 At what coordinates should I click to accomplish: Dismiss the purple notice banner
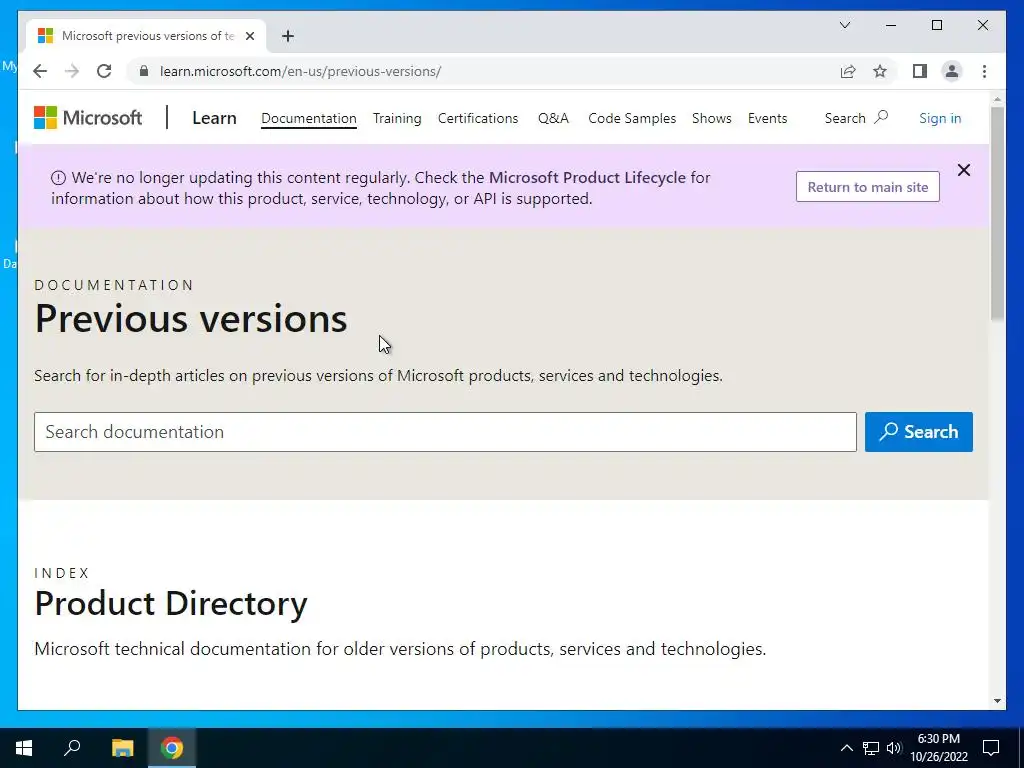(963, 170)
